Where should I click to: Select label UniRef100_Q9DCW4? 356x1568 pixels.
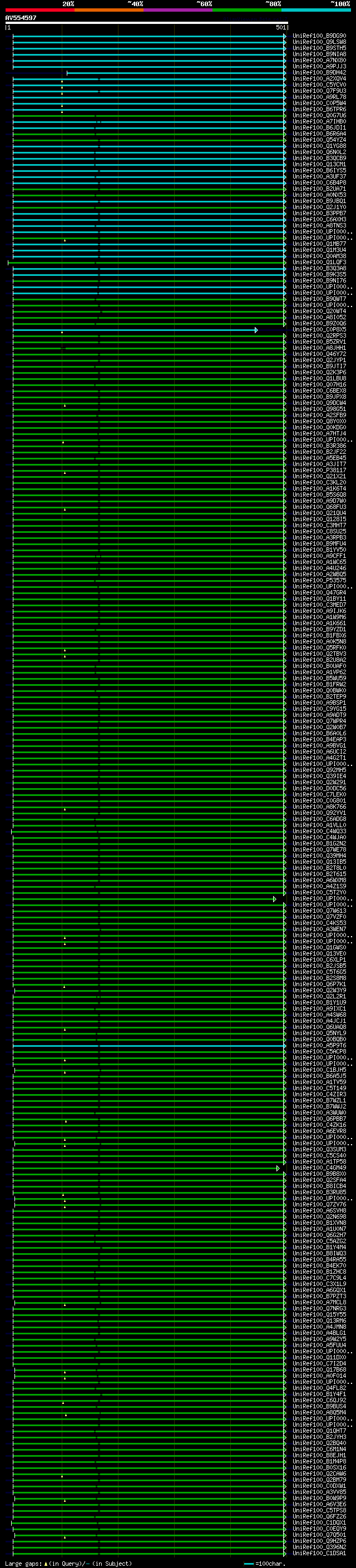click(319, 403)
